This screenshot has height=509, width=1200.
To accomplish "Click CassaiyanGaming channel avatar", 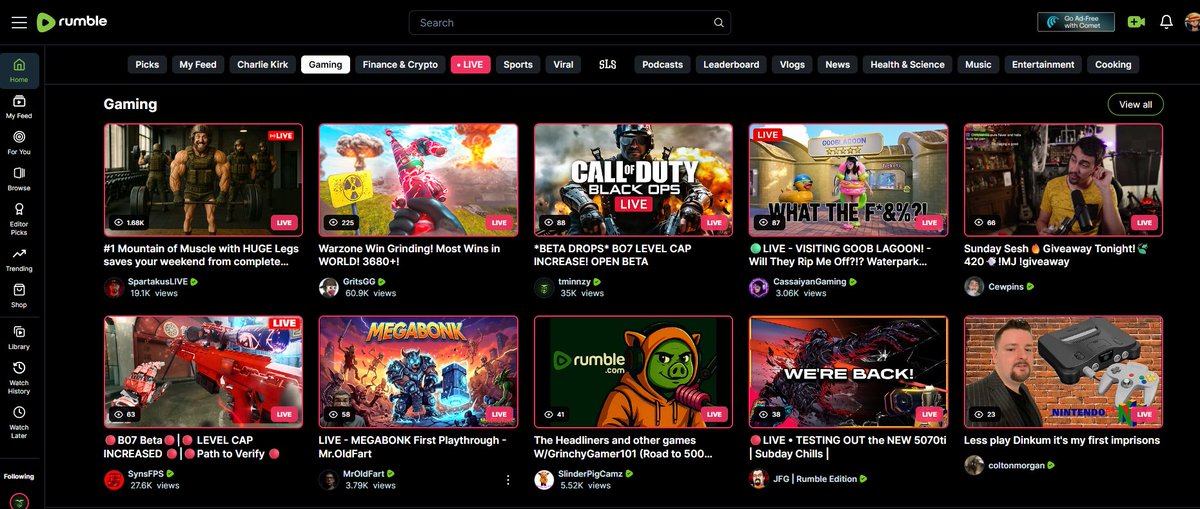I will pyautogui.click(x=759, y=287).
